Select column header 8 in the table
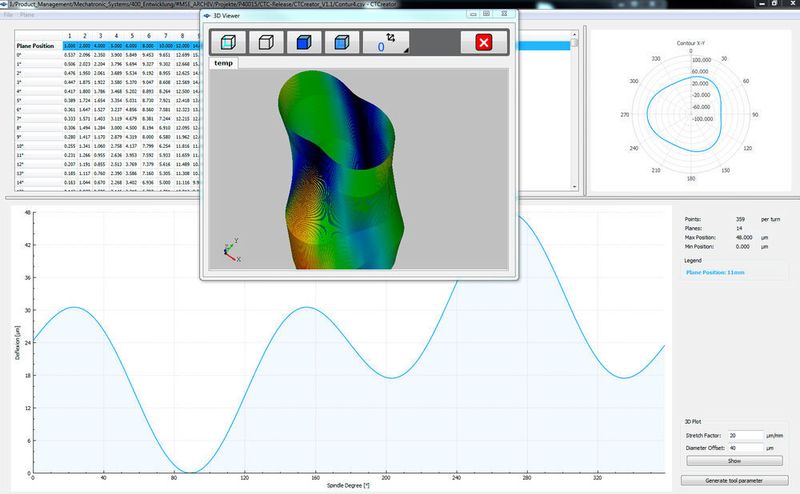The height and width of the screenshot is (494, 800). click(x=182, y=36)
